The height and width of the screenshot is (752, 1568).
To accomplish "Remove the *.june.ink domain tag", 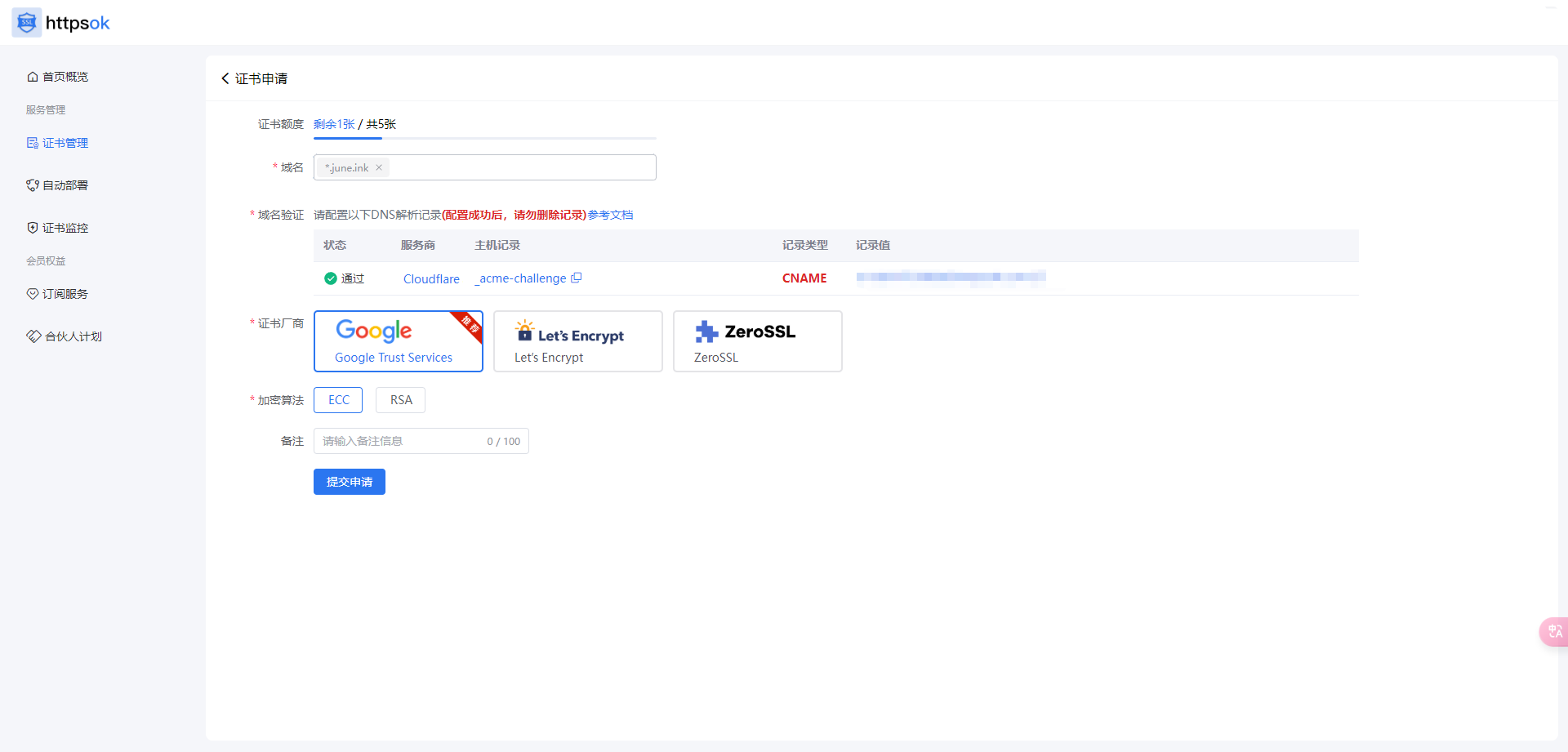I will tap(379, 167).
